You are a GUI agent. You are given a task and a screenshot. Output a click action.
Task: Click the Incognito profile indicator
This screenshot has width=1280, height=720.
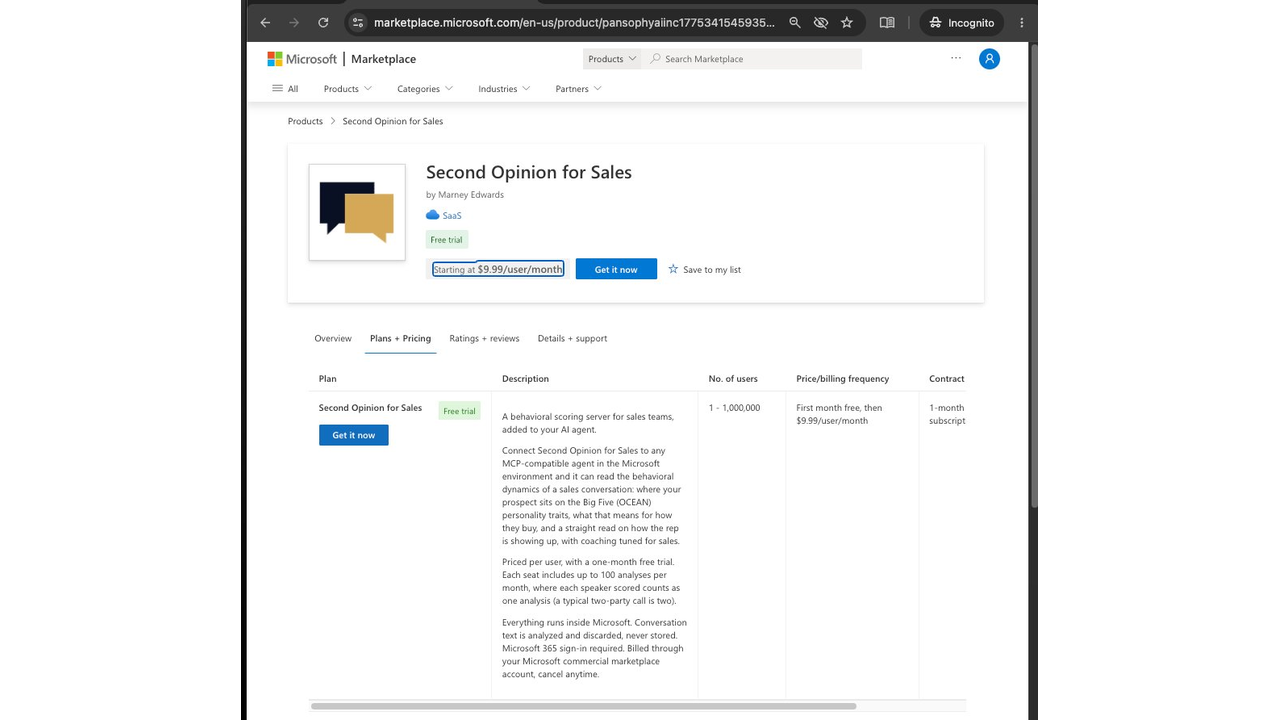coord(961,22)
